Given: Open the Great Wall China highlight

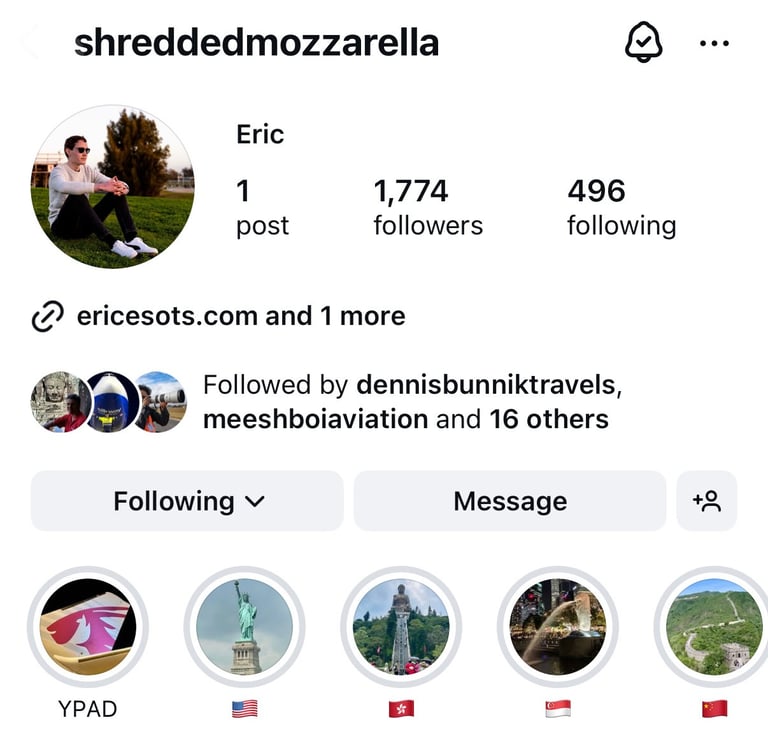Looking at the screenshot, I should (715, 626).
